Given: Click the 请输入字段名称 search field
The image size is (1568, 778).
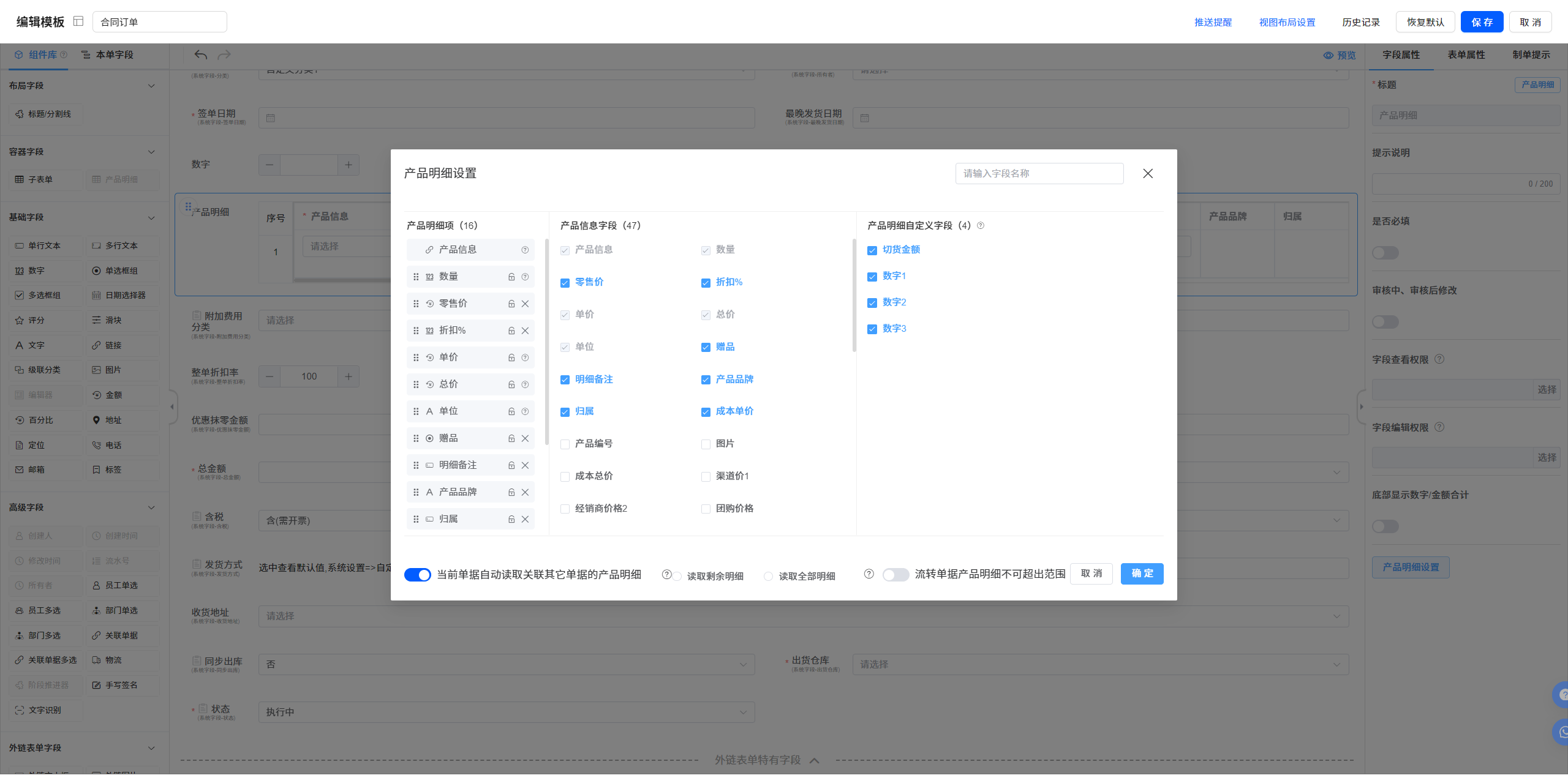Looking at the screenshot, I should [x=1039, y=173].
